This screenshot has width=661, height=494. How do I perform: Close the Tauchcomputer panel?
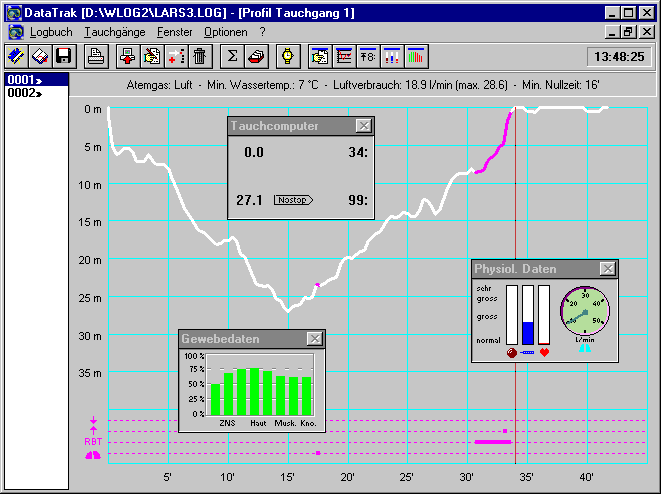coord(363,126)
